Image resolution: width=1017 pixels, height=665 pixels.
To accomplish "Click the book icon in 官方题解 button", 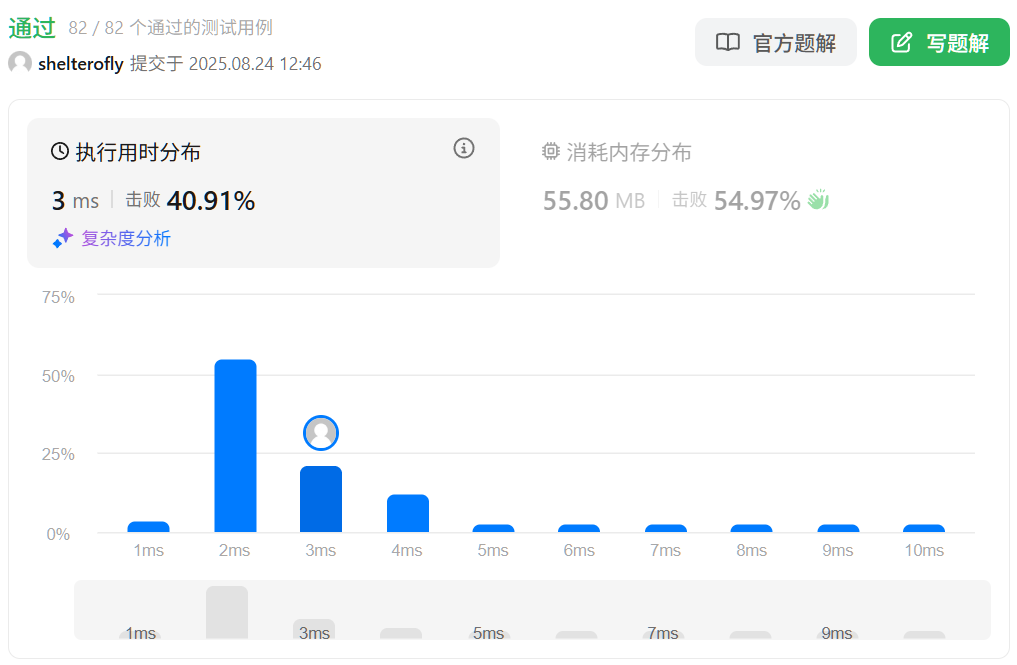I will tap(728, 42).
